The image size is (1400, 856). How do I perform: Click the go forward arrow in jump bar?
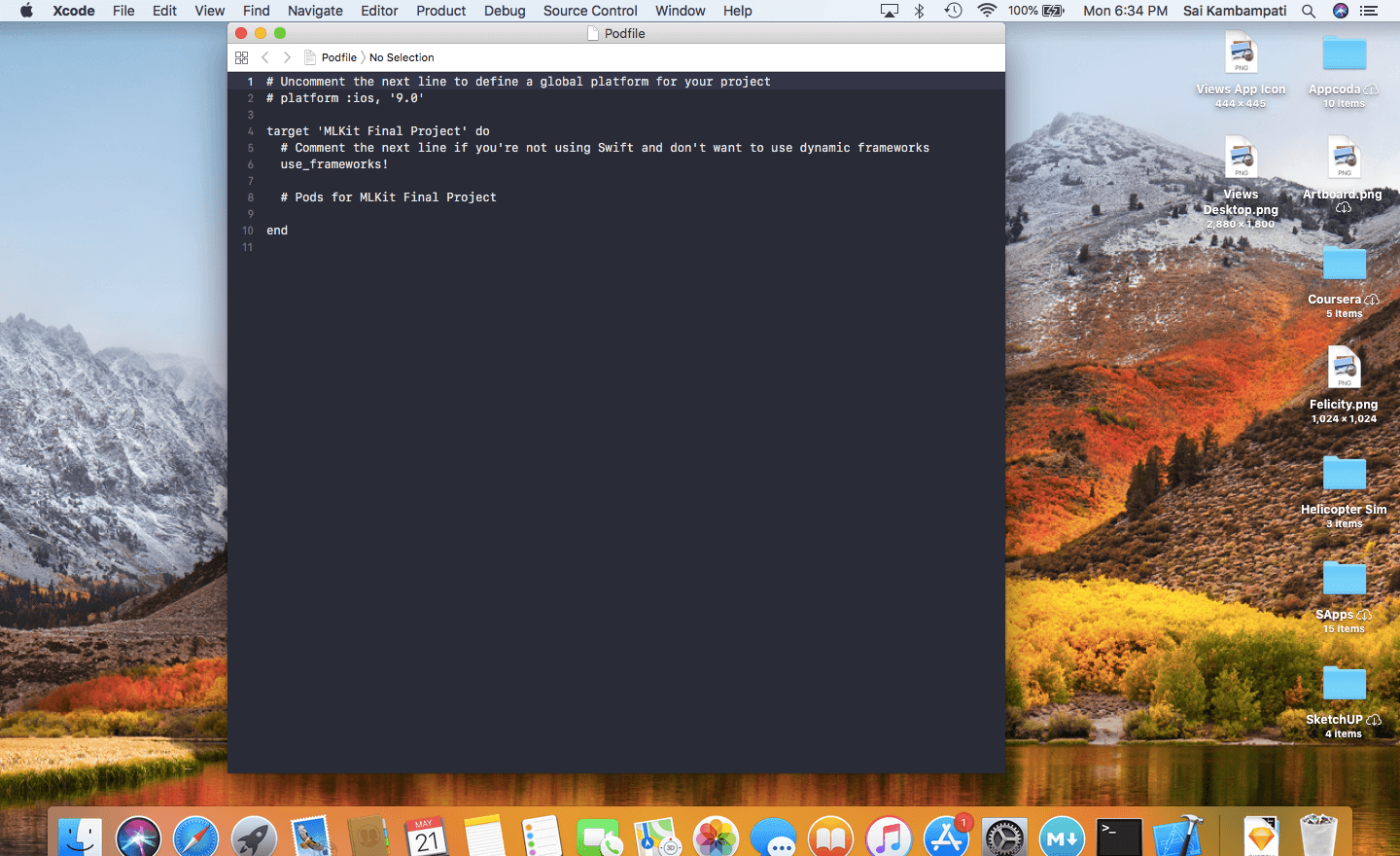point(287,57)
